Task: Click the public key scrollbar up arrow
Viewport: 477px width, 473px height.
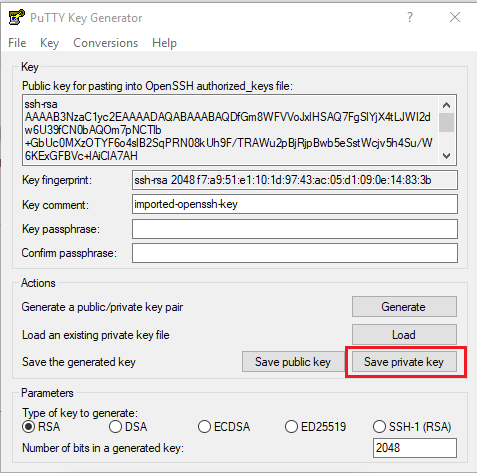Action: pyautogui.click(x=446, y=105)
